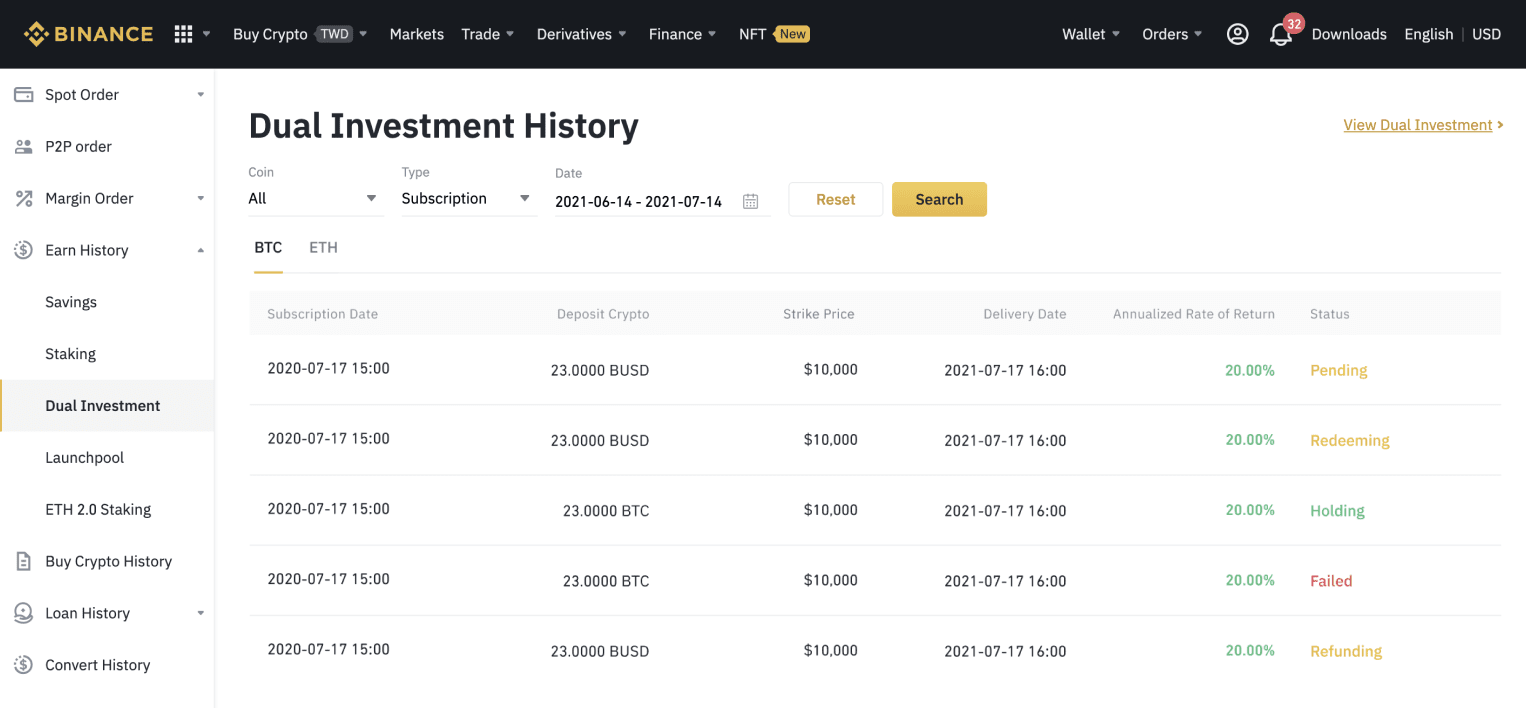
Task: Click $10,000 in the Pending row
Action: coord(830,369)
